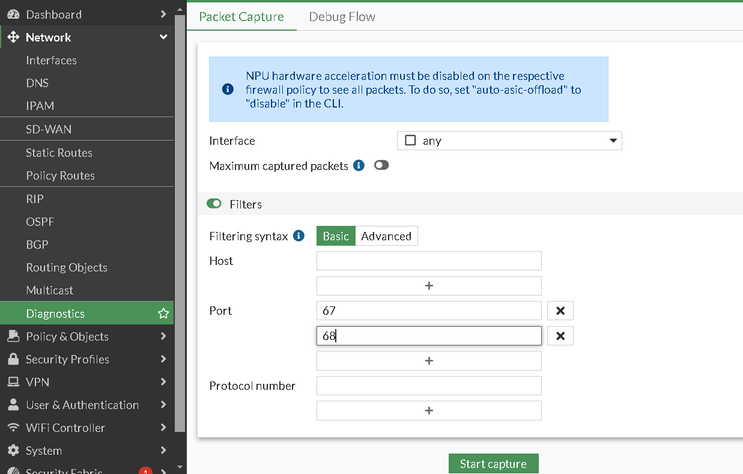Select Basic filtering syntax button
Screen dimensions: 743x474
336,236
